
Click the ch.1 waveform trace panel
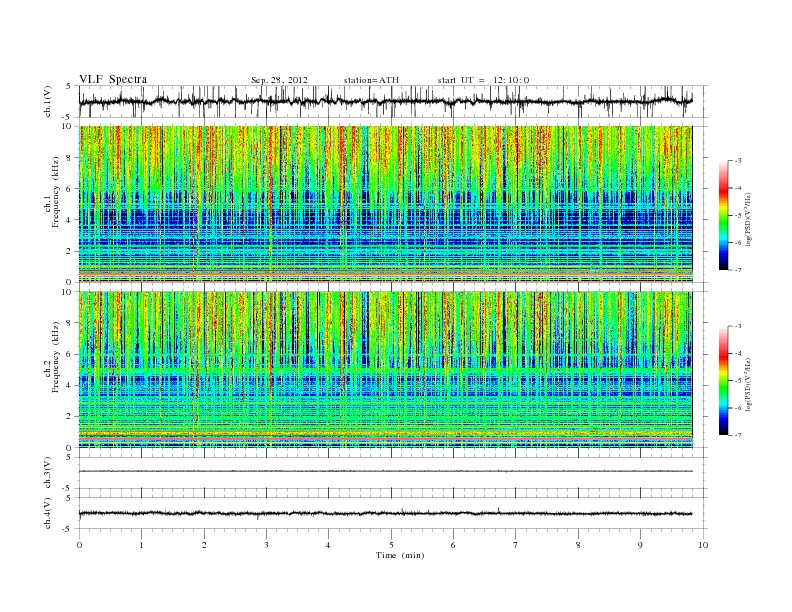point(393,101)
